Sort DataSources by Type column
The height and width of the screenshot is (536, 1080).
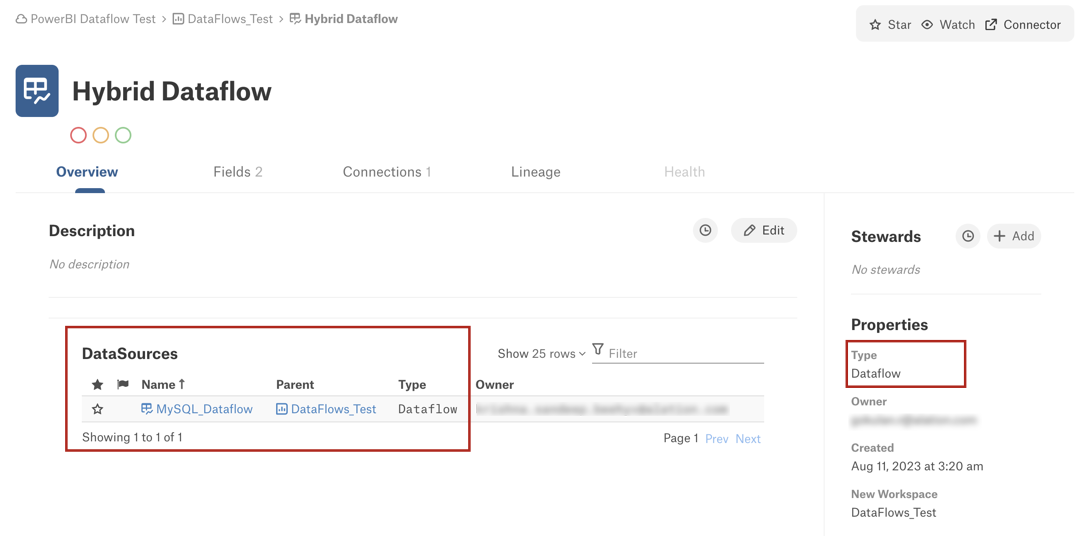(x=412, y=384)
